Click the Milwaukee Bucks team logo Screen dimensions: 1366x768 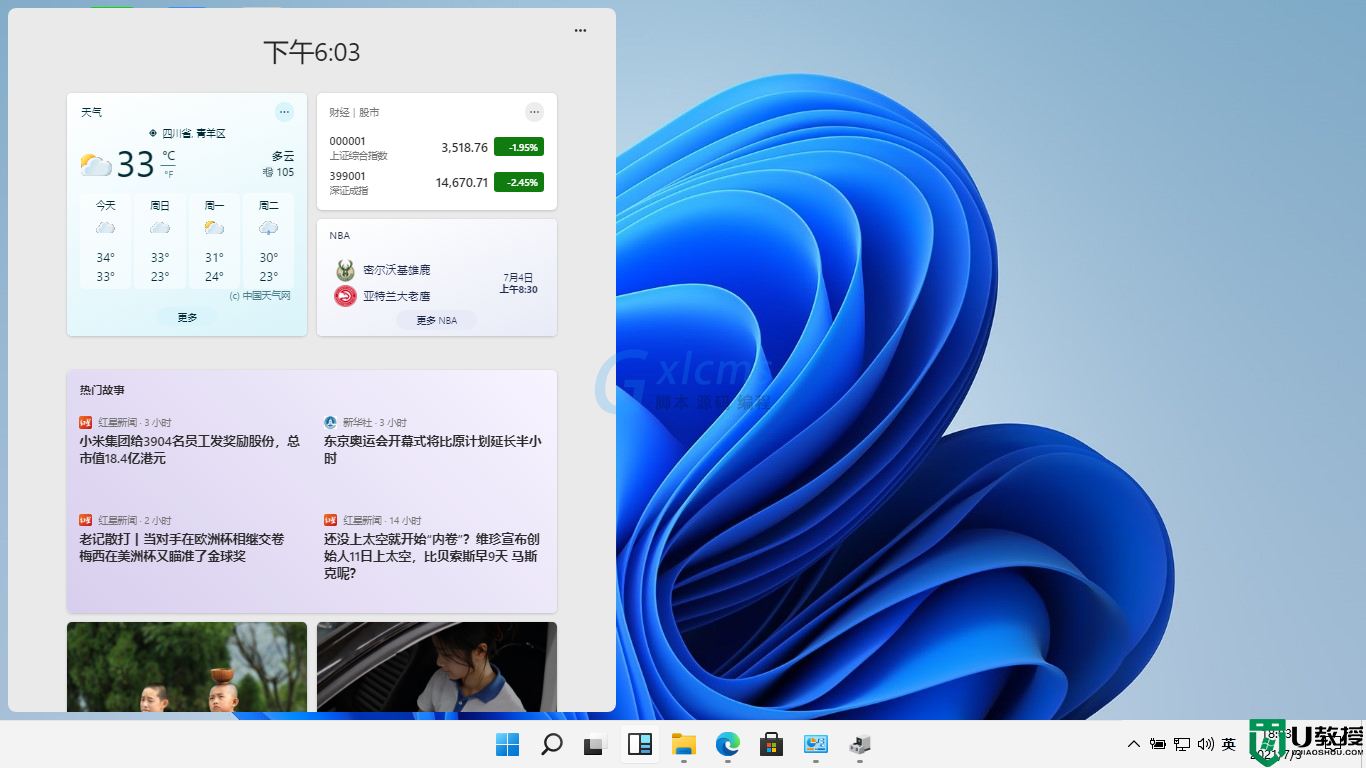[345, 270]
